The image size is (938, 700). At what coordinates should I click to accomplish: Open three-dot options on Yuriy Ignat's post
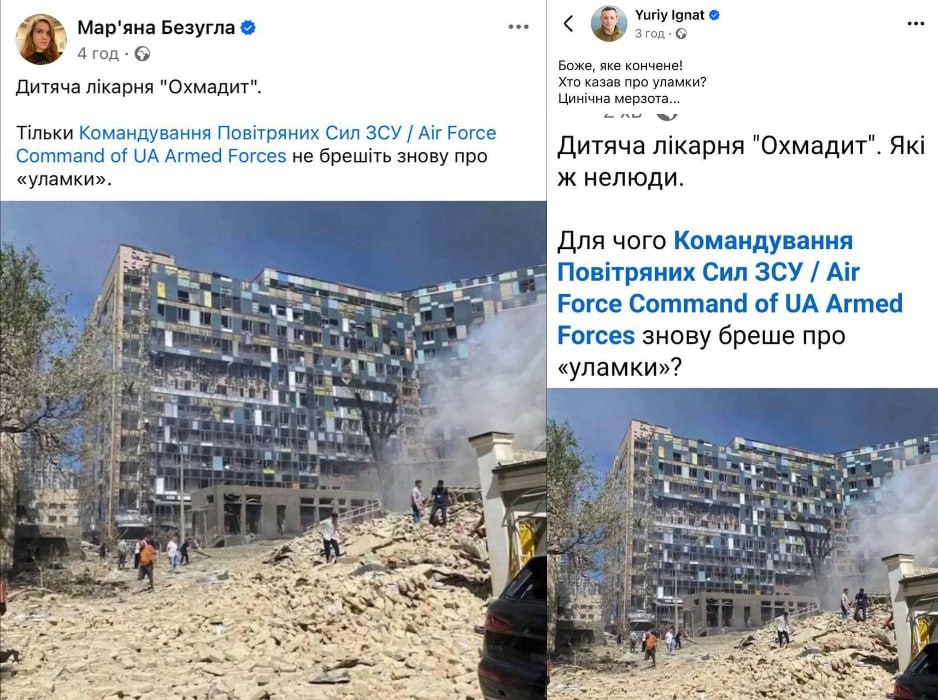point(916,24)
